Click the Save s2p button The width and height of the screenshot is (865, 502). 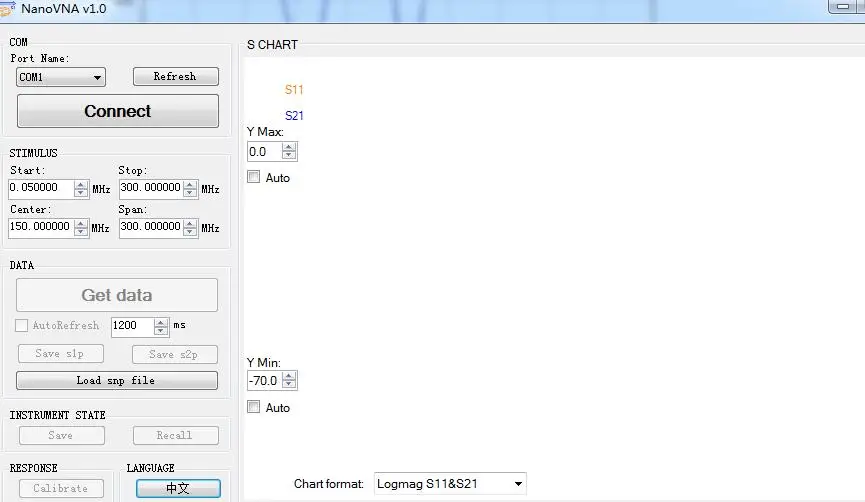(175, 354)
